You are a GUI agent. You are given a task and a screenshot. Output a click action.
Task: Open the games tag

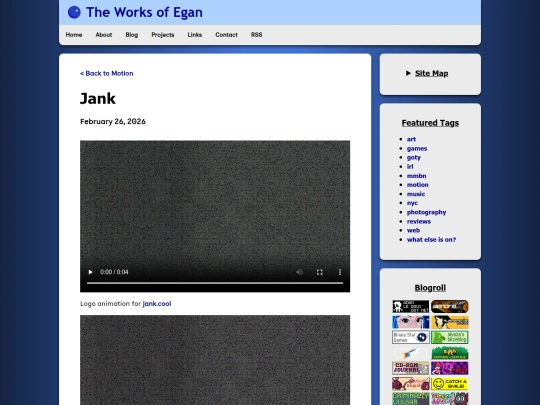[x=417, y=148]
